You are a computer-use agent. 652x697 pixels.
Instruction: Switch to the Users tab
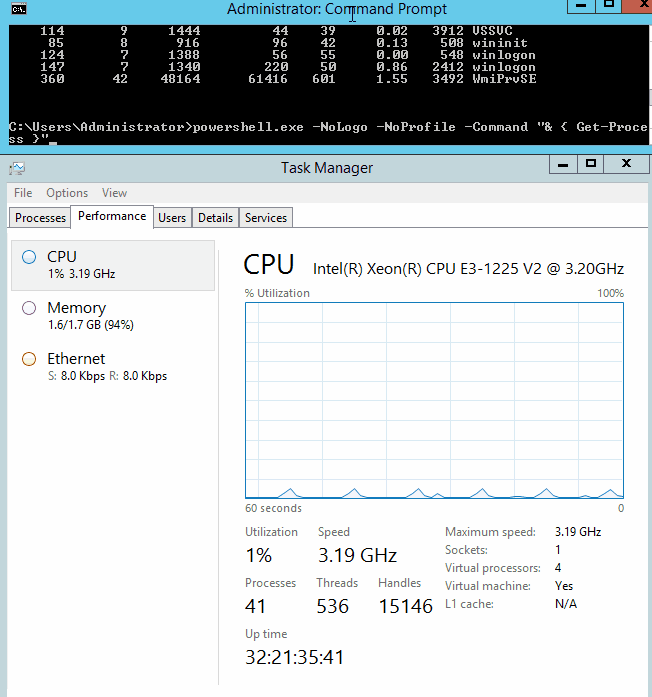coord(172,218)
